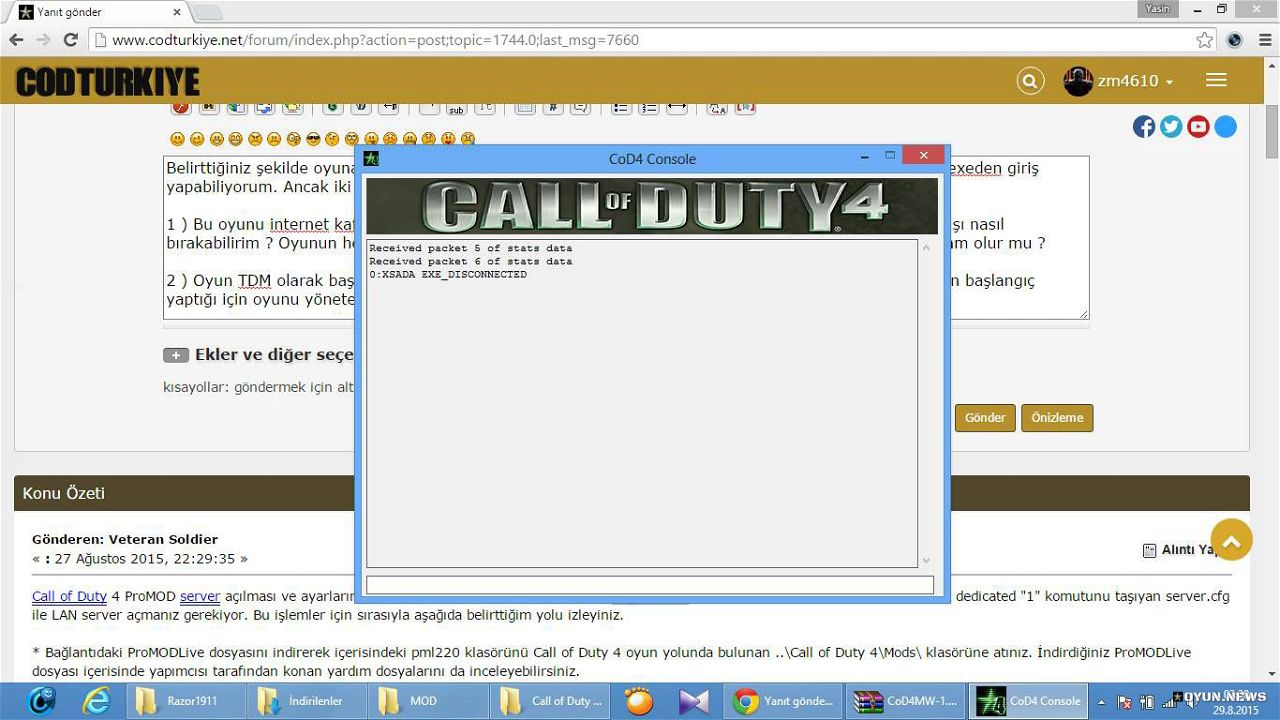Viewport: 1280px width, 720px height.
Task: Insert the angry emoticon
Action: 255,139
